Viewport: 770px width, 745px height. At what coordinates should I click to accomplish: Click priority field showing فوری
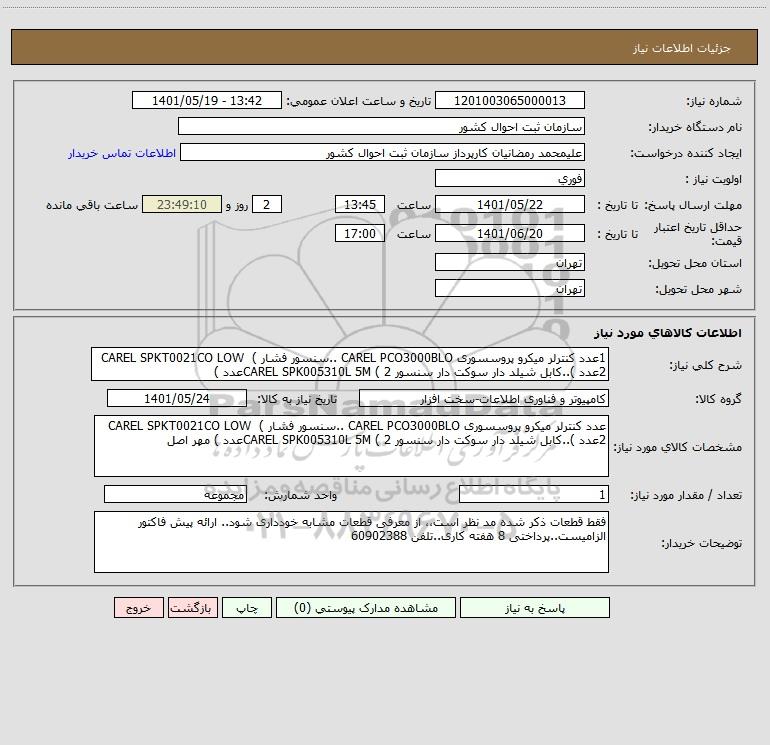pos(510,178)
